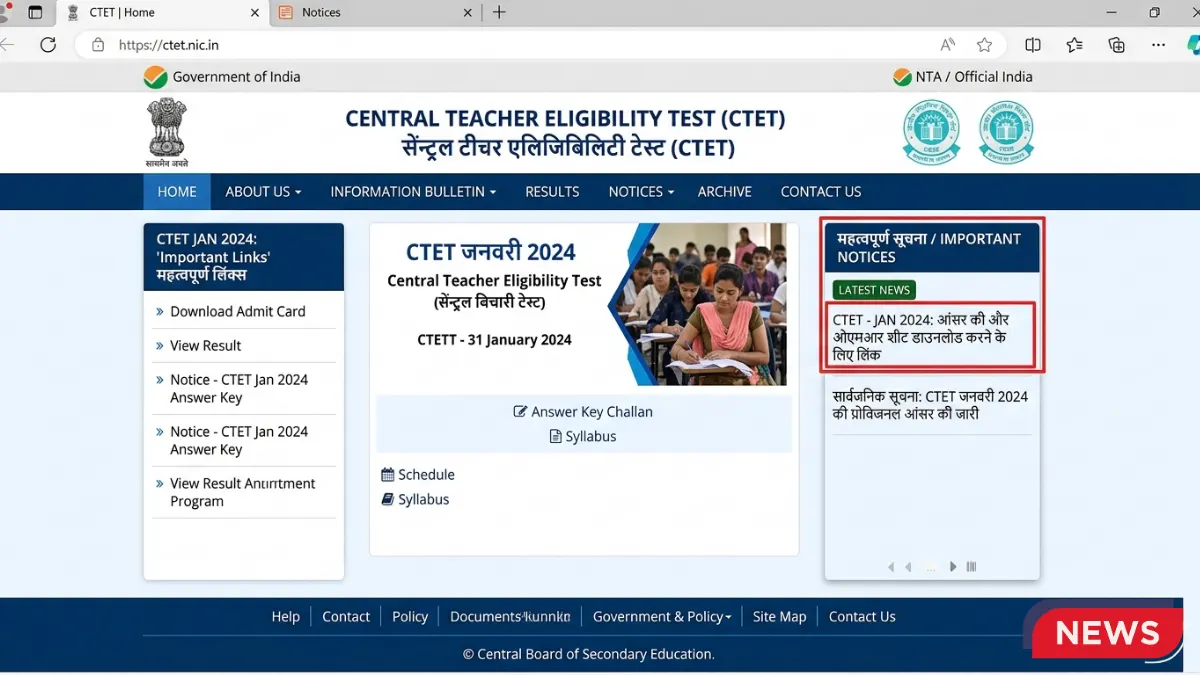This screenshot has width=1200, height=675.
Task: Click the Government of India emblem logo
Action: tap(166, 132)
